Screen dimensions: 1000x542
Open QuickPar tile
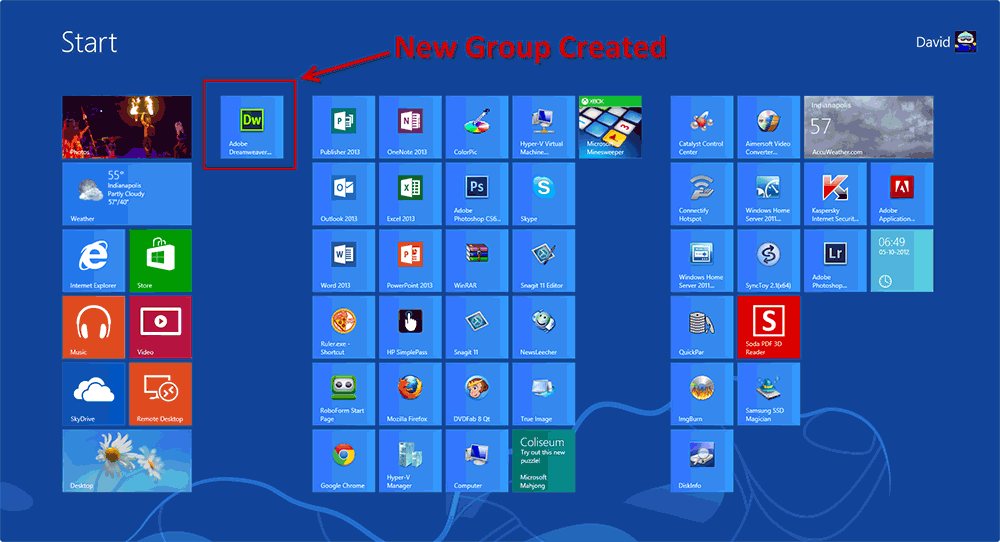point(702,327)
